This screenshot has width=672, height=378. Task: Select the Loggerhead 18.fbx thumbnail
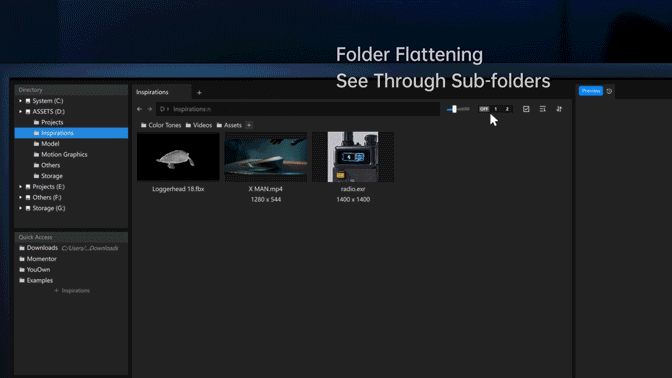[178, 157]
